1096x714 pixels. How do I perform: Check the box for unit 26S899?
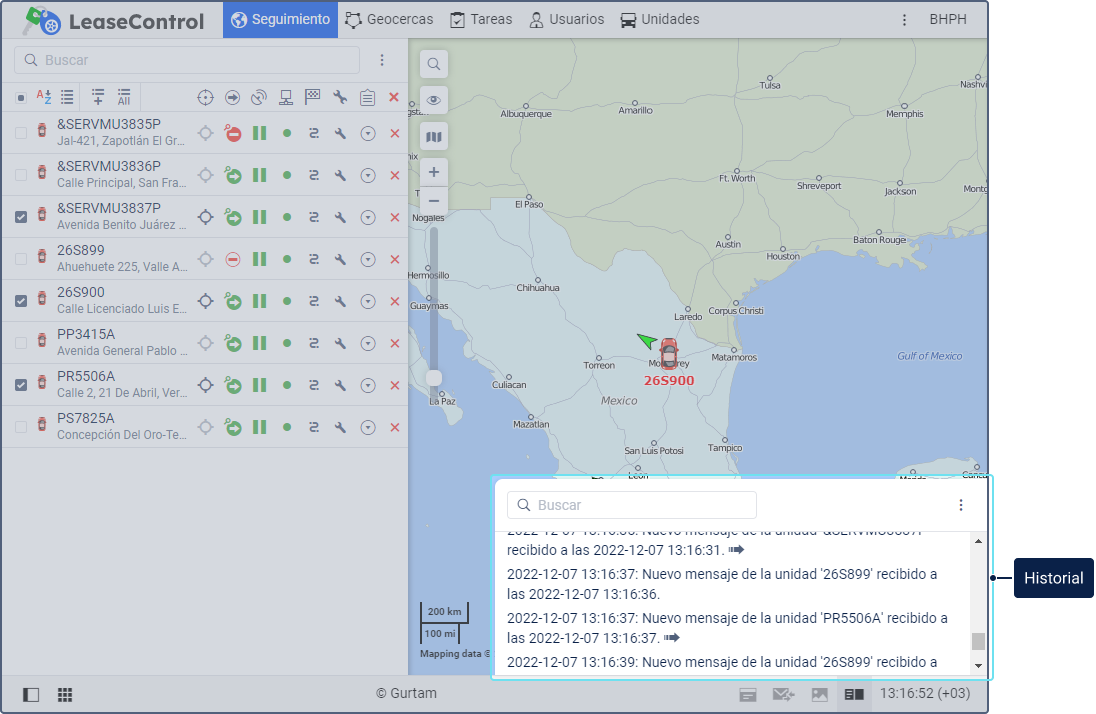pyautogui.click(x=21, y=259)
